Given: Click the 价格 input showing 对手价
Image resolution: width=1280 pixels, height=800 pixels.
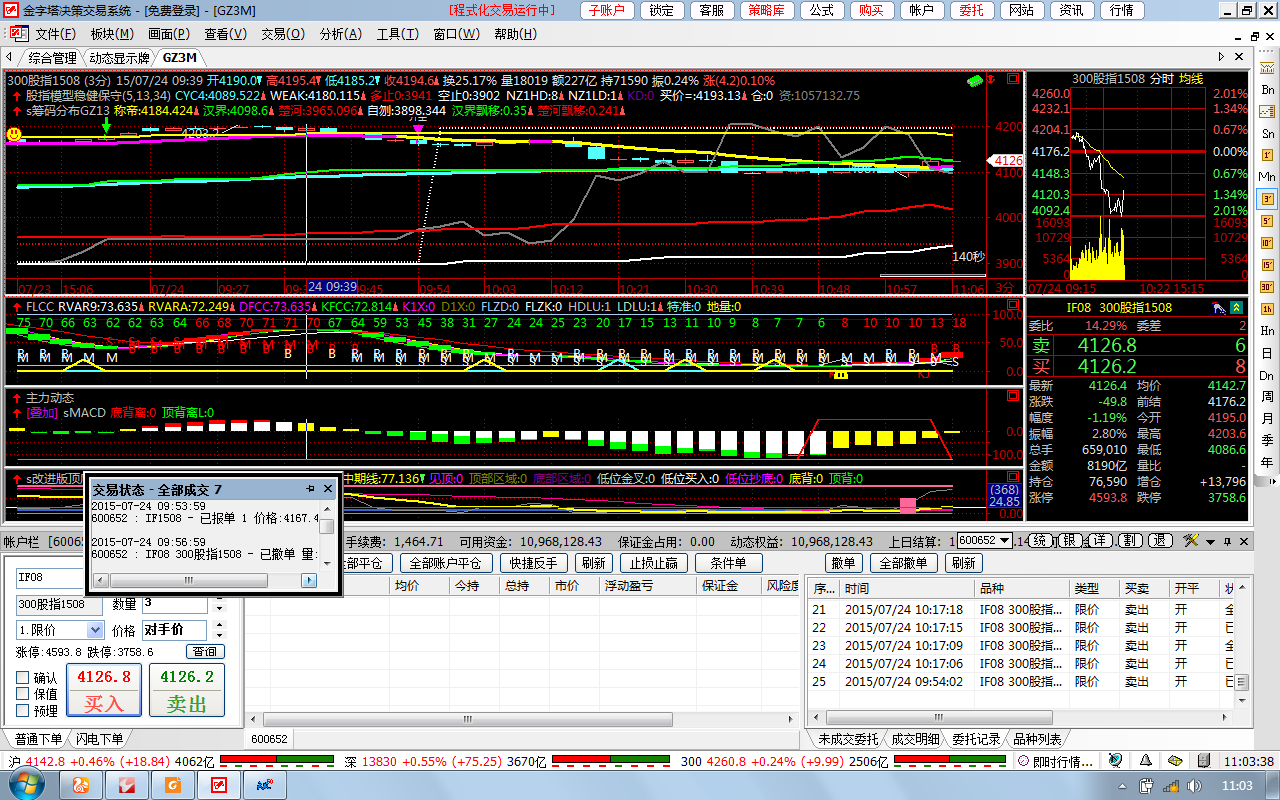Looking at the screenshot, I should pyautogui.click(x=174, y=630).
